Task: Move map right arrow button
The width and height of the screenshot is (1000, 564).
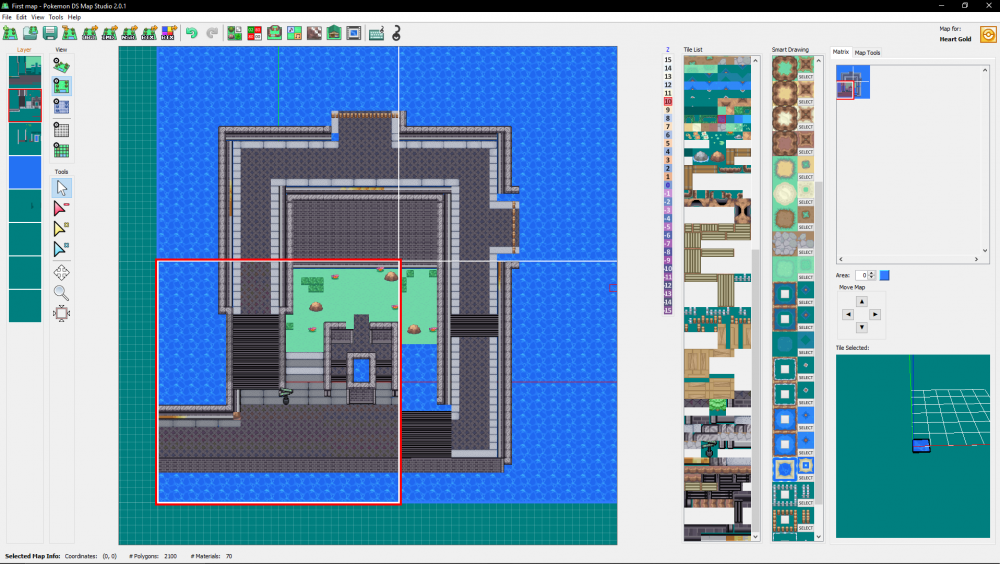Action: click(x=875, y=315)
